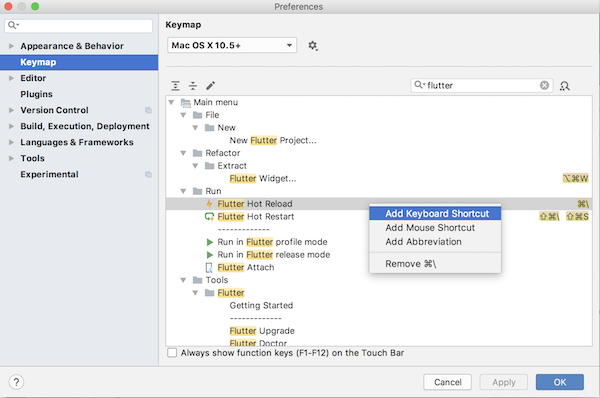Click the OK button
The height and width of the screenshot is (398, 600).
point(560,382)
